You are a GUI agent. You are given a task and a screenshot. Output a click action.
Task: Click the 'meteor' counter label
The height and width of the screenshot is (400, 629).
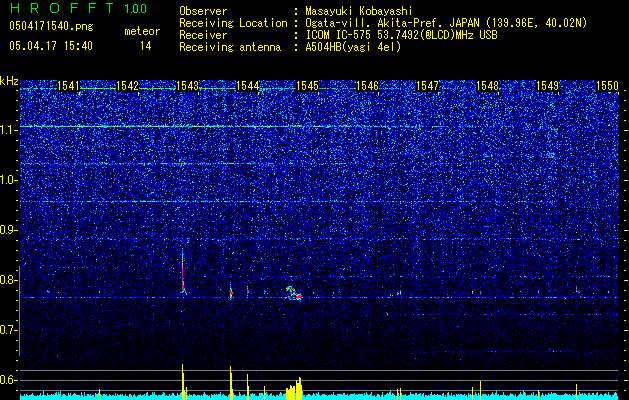tap(142, 31)
